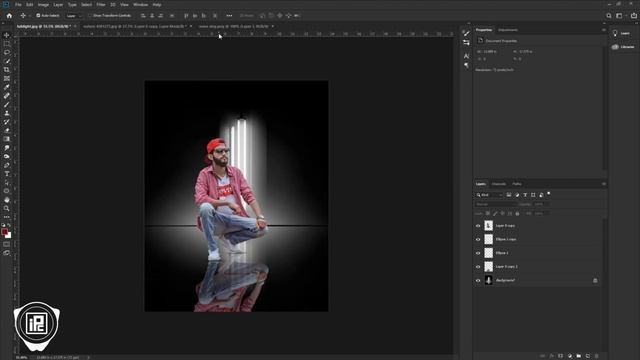The image size is (640, 360).
Task: Open the Learn panel button
Action: [622, 33]
